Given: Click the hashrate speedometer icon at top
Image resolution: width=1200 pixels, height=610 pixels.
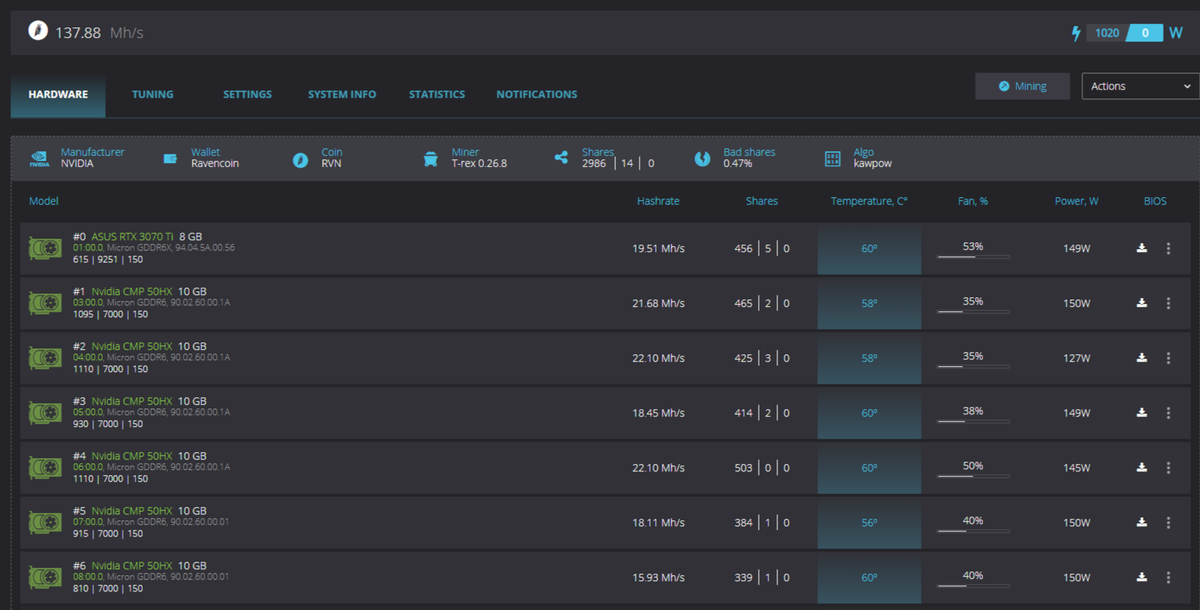Looking at the screenshot, I should pyautogui.click(x=37, y=32).
